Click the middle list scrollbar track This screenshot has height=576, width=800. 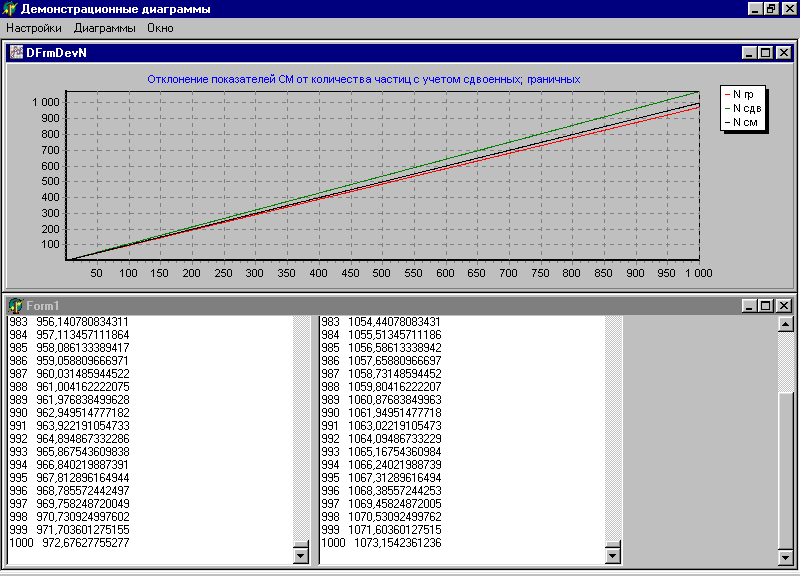(x=613, y=429)
